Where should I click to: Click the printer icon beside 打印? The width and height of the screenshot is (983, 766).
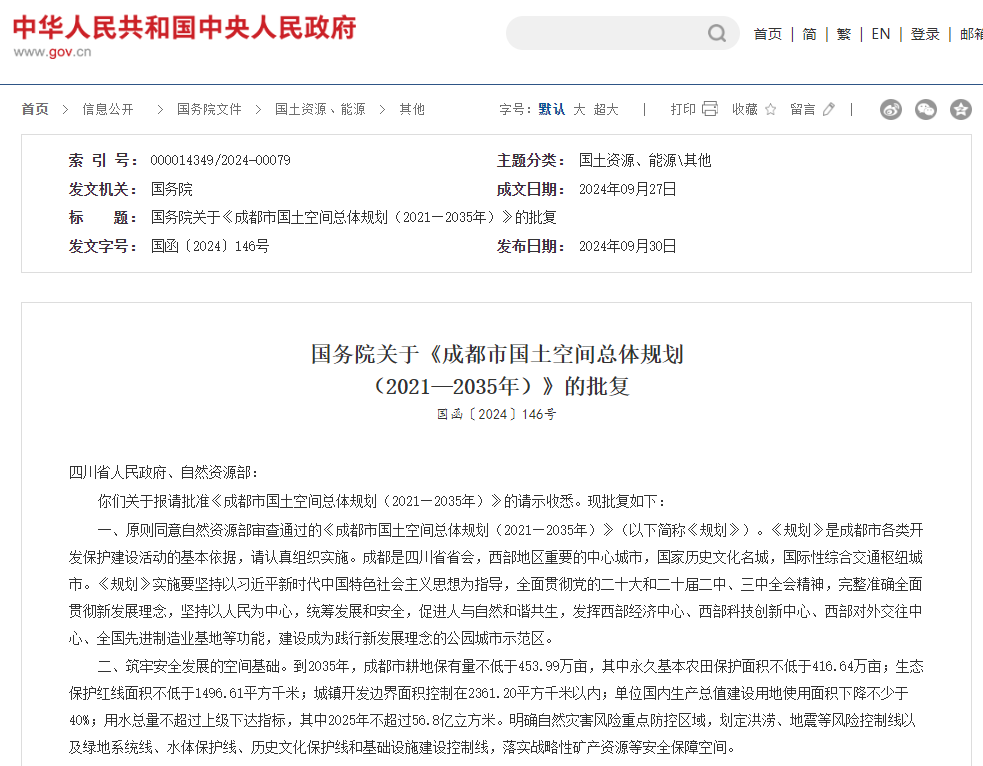710,109
